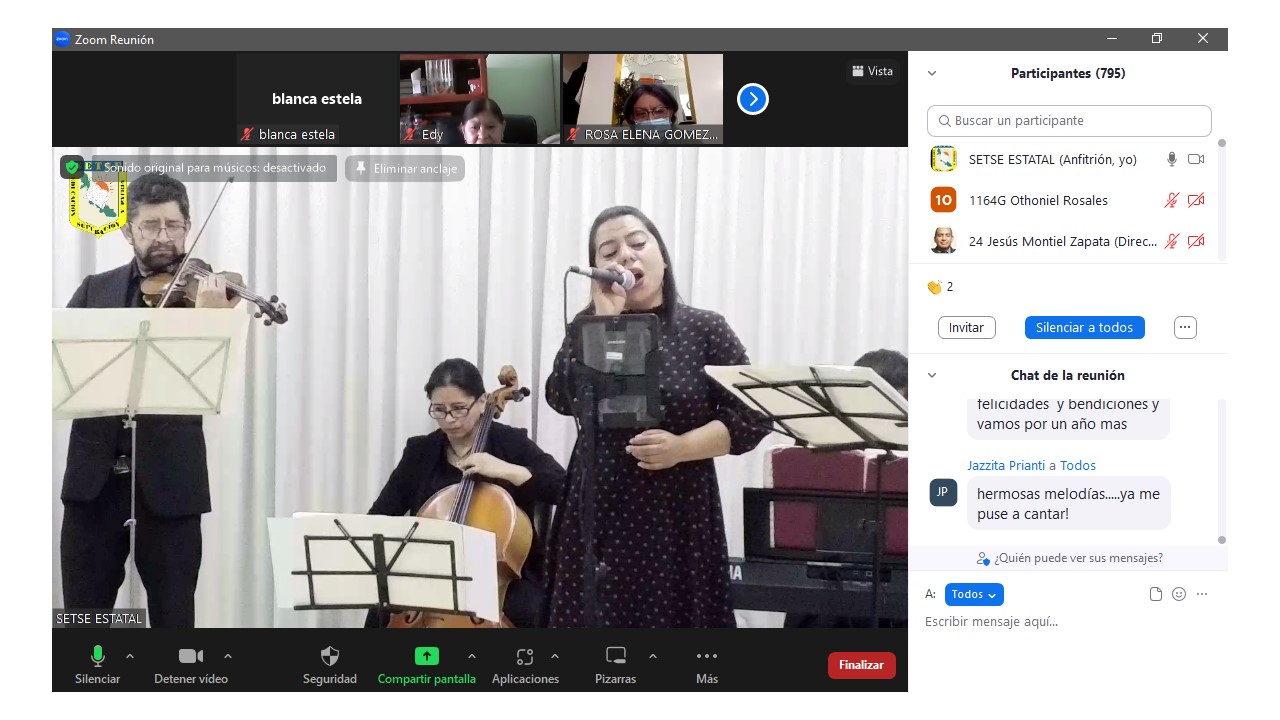Screen dimensions: 1280x720
Task: Click blanca estela muted mic icon
Action: pos(247,134)
